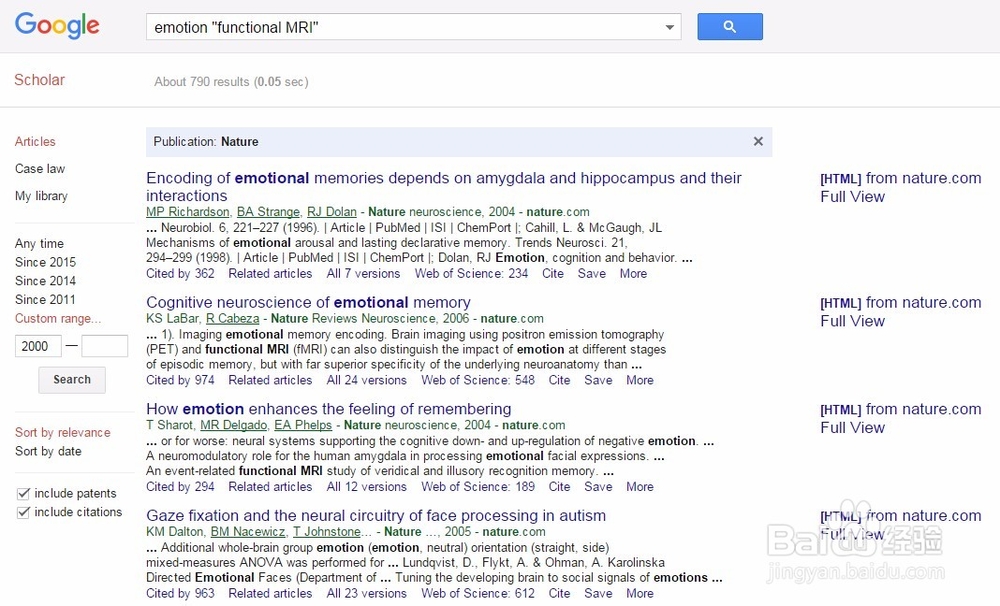Remove the Publication: Nature filter
The image size is (1000, 606).
(758, 142)
